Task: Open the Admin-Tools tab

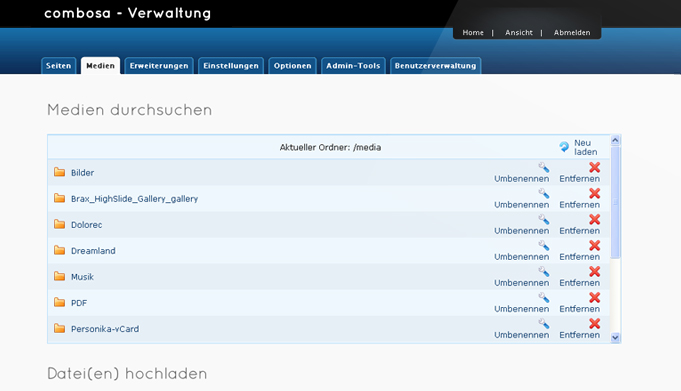Action: (353, 66)
